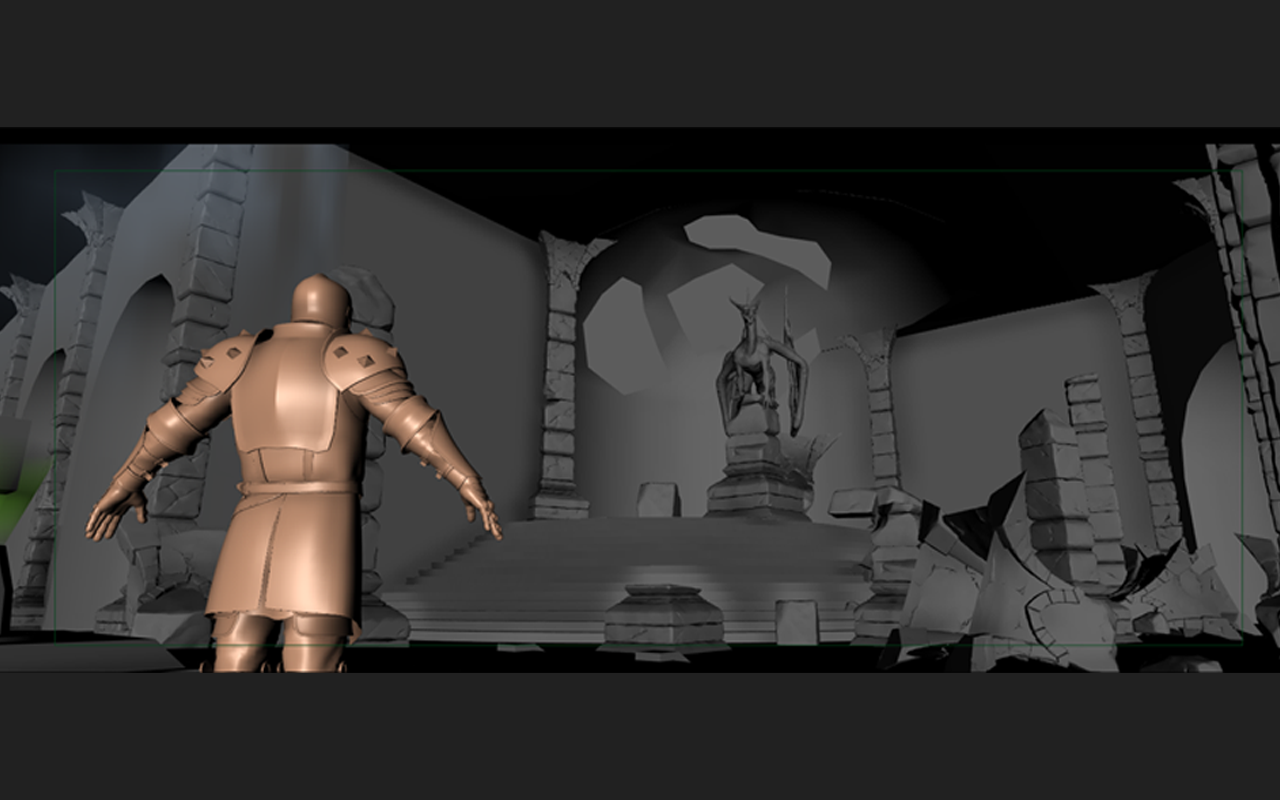Click the green object at the left edge
Screen dimensions: 1280x800
coord(12,500)
